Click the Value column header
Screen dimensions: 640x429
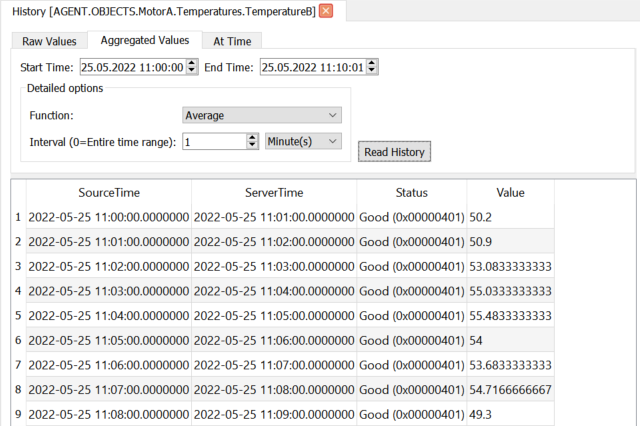tap(510, 193)
